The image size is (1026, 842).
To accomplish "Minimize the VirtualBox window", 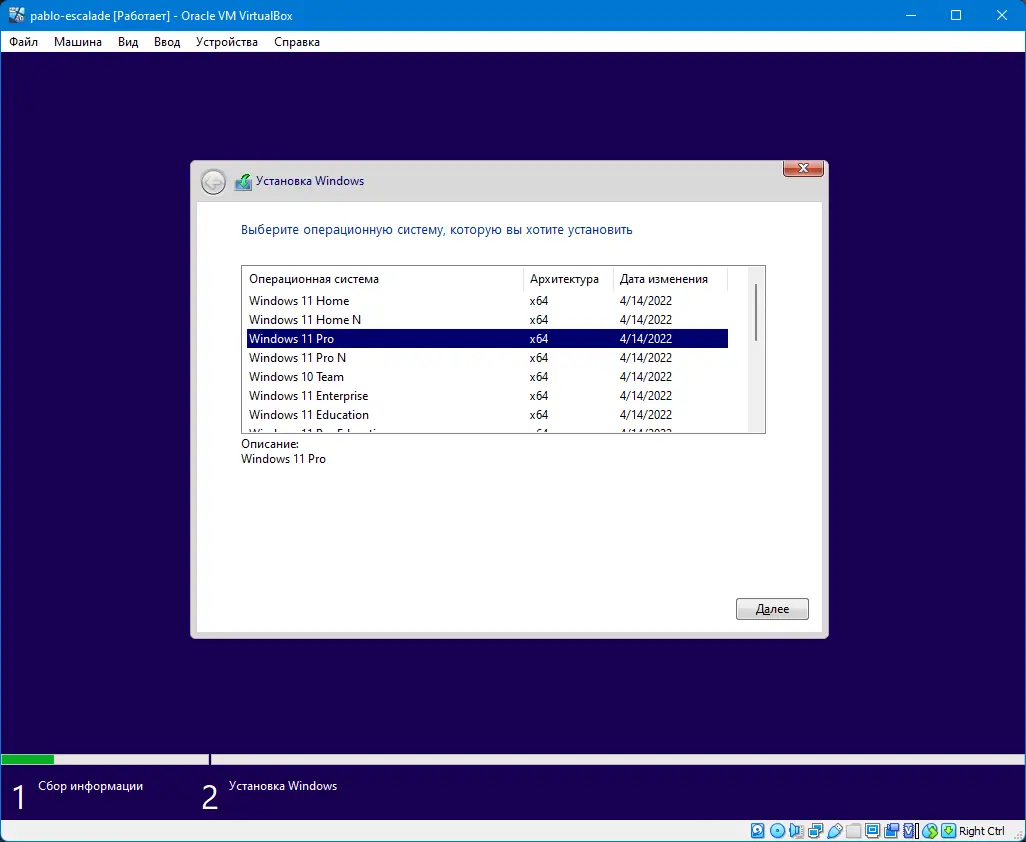I will [910, 15].
